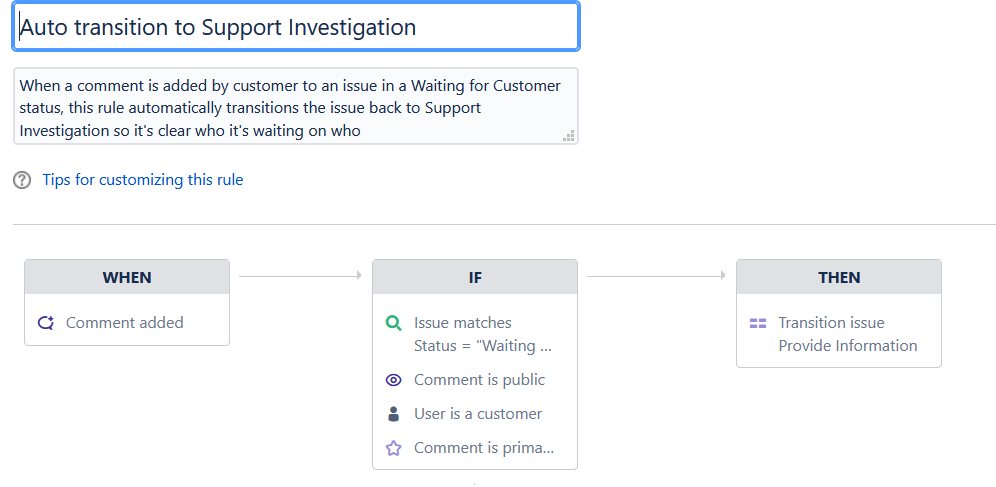
Task: Edit the Comment is primary condition text
Action: [484, 448]
